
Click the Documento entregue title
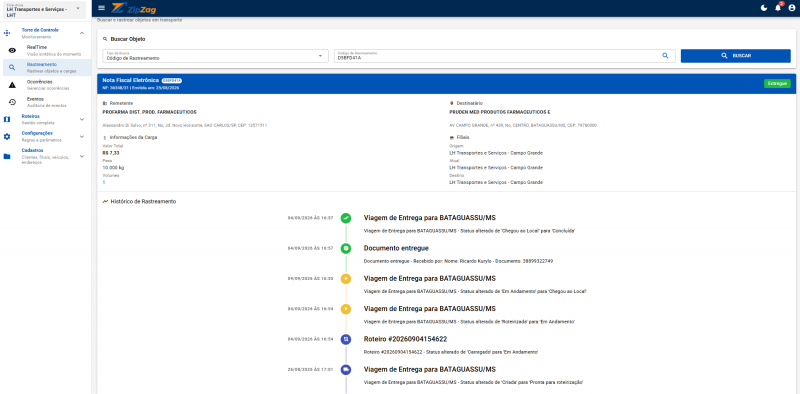[396, 248]
